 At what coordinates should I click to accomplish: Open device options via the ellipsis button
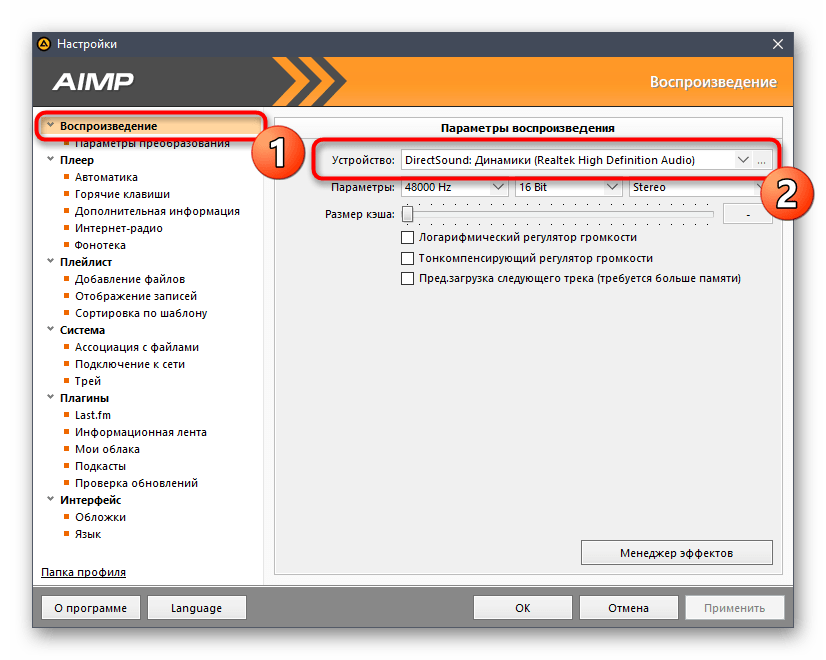761,160
